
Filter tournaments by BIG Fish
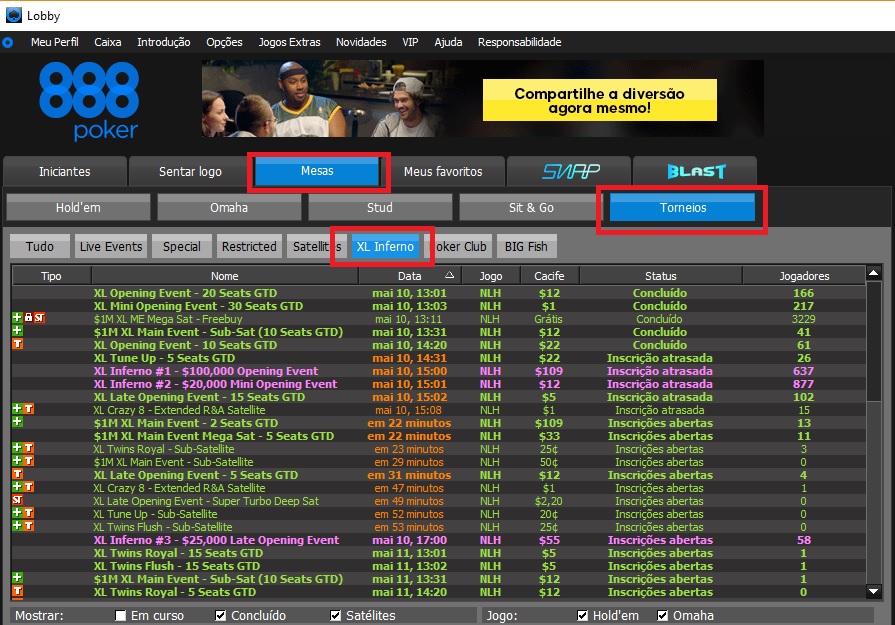pyautogui.click(x=526, y=247)
